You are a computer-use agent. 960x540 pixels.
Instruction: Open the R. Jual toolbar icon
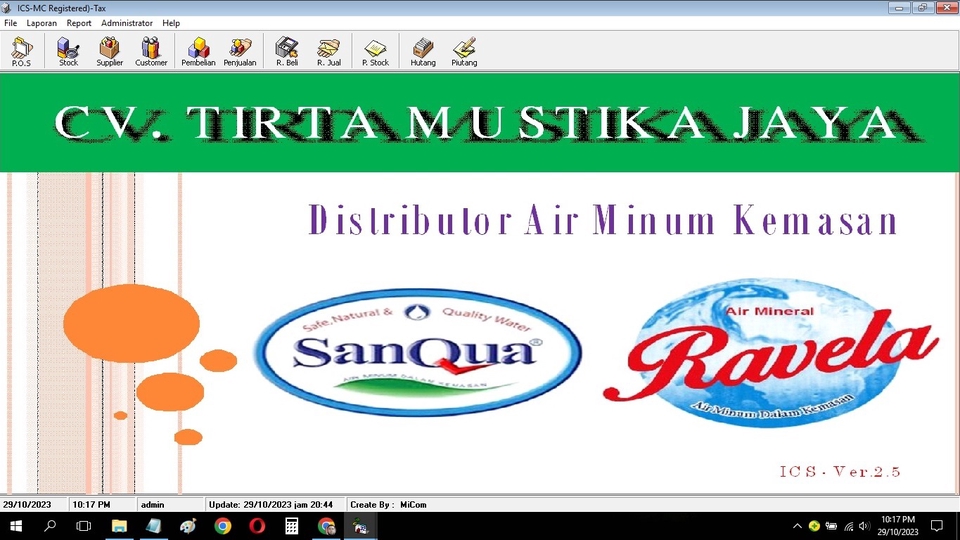pyautogui.click(x=329, y=51)
